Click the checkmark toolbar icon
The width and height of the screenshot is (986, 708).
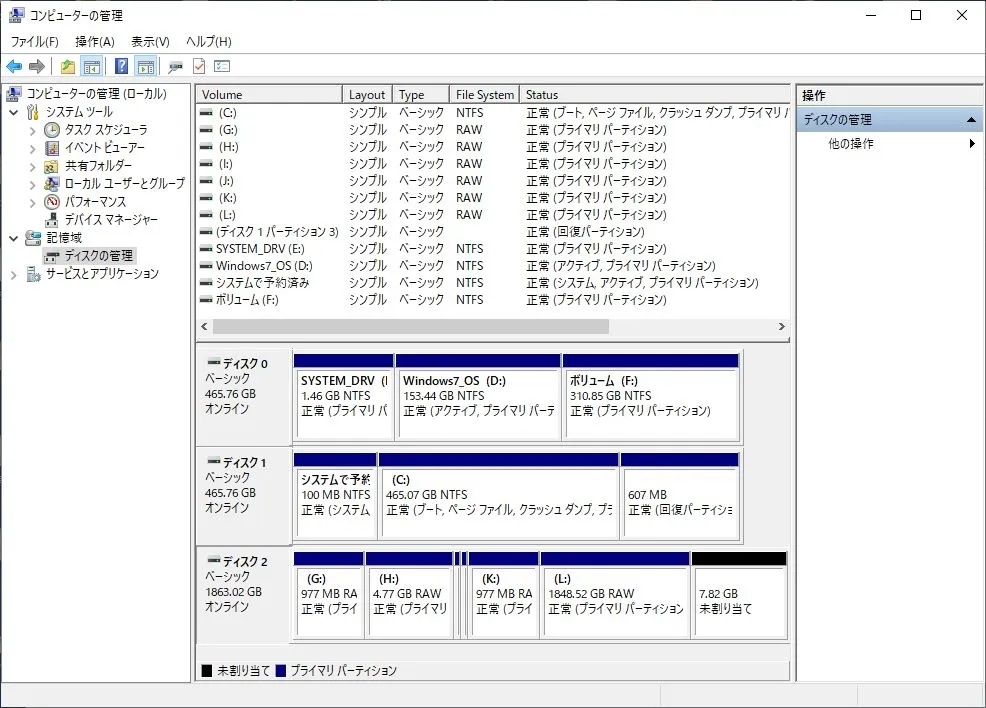pyautogui.click(x=199, y=66)
